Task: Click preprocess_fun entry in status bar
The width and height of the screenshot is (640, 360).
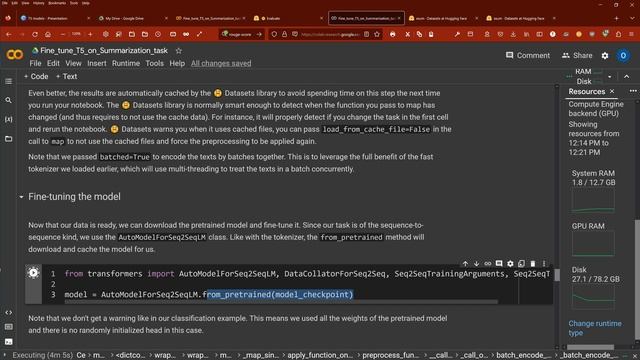Action: (x=390, y=355)
